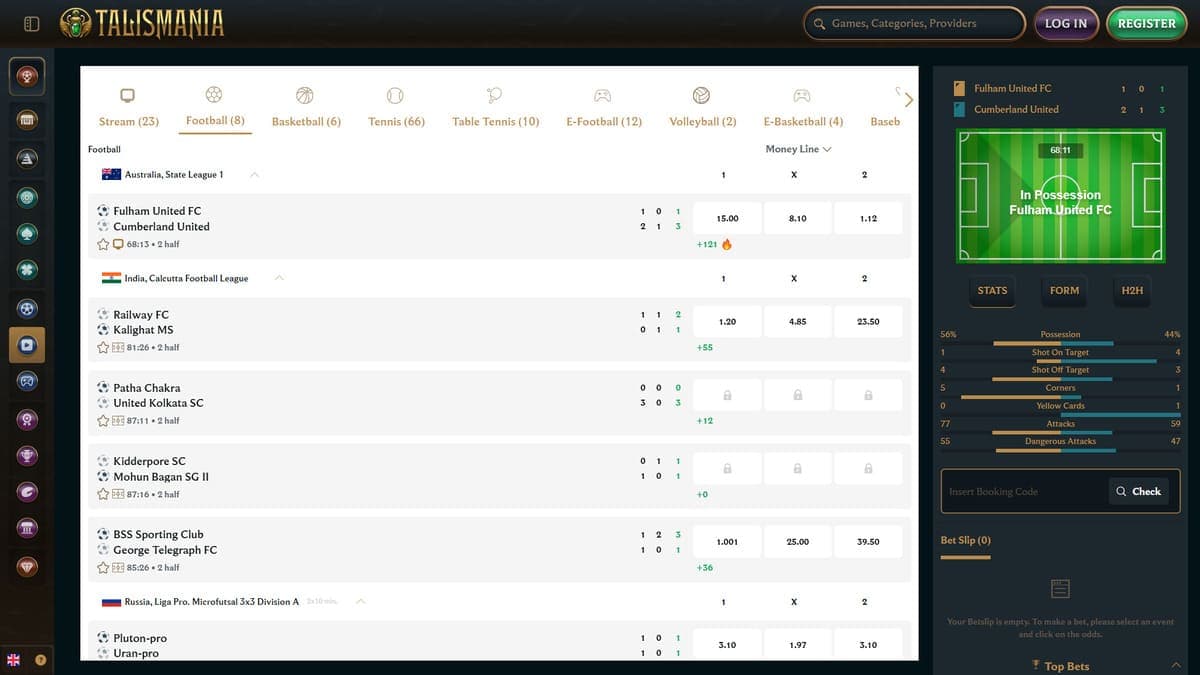Select odds 39.50 for George Telegraph FC
The height and width of the screenshot is (675, 1200).
point(868,541)
